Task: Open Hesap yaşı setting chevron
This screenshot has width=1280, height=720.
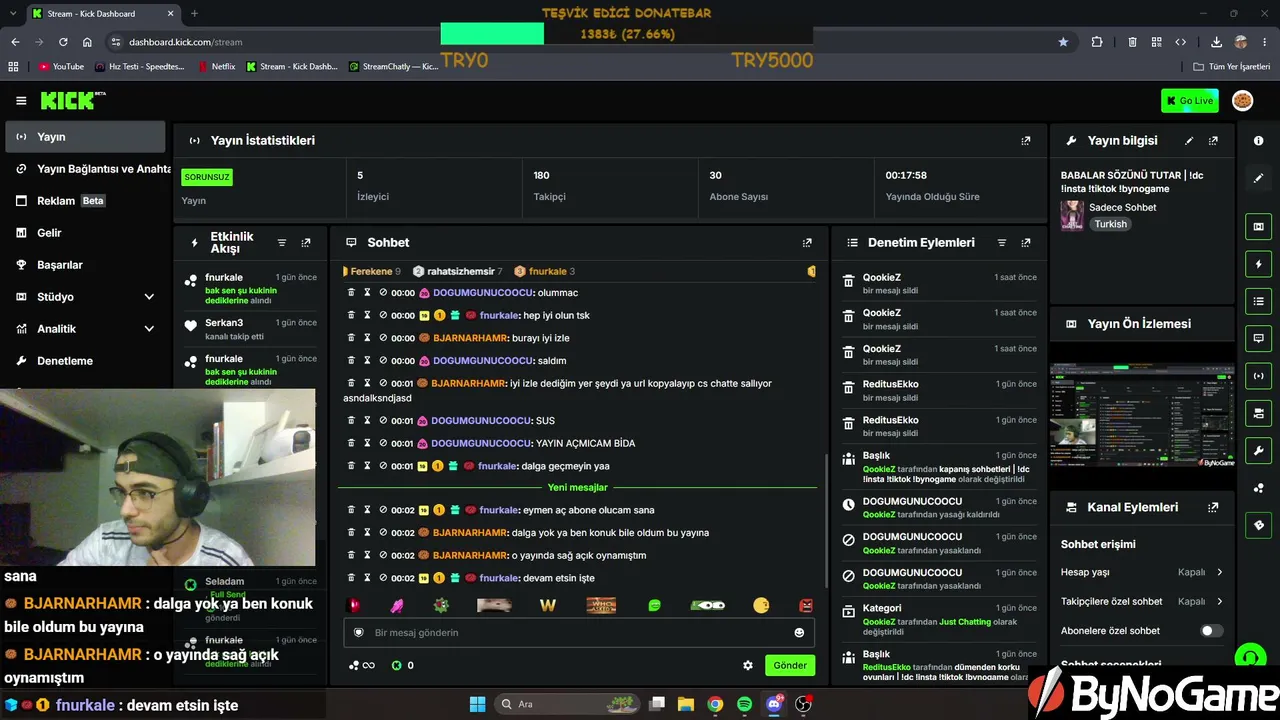Action: (x=1220, y=572)
